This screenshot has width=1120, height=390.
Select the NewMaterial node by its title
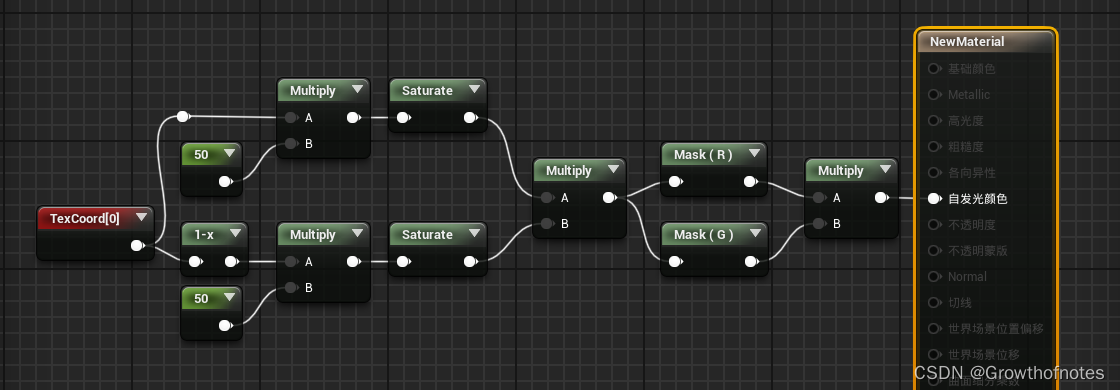966,42
